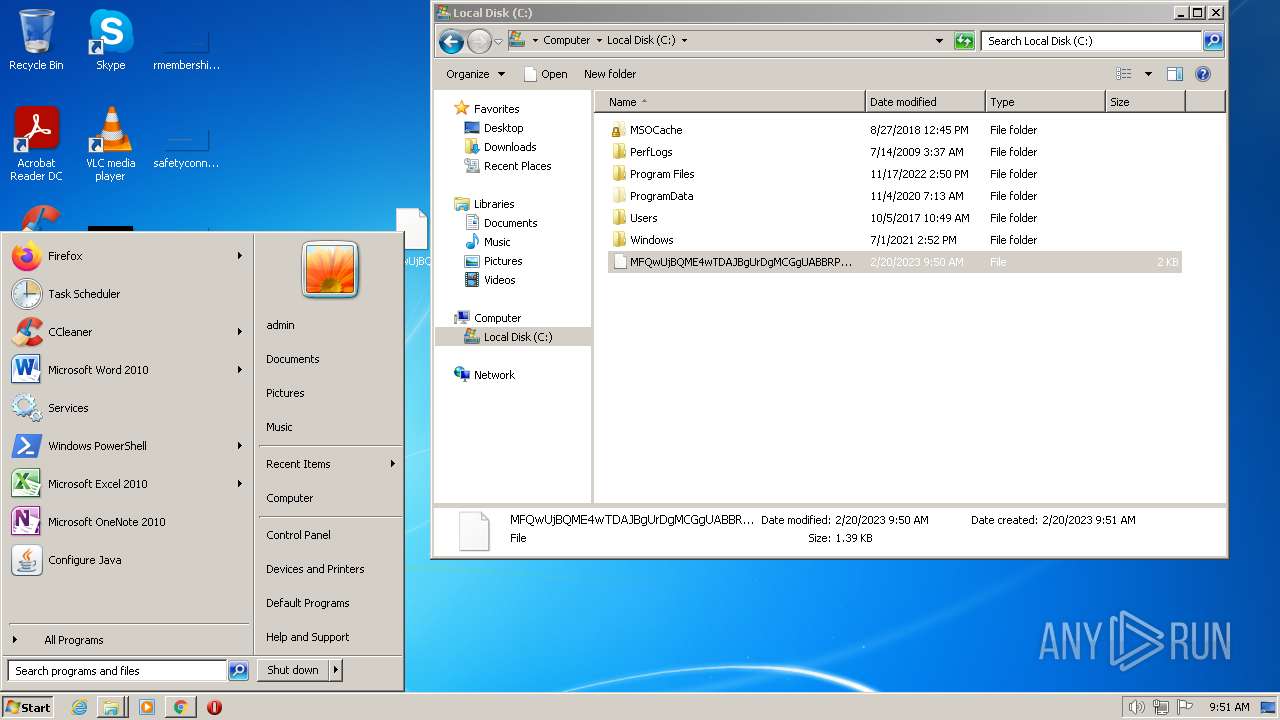Select the MSOCache folder icon
This screenshot has width=1280, height=720.
point(618,130)
